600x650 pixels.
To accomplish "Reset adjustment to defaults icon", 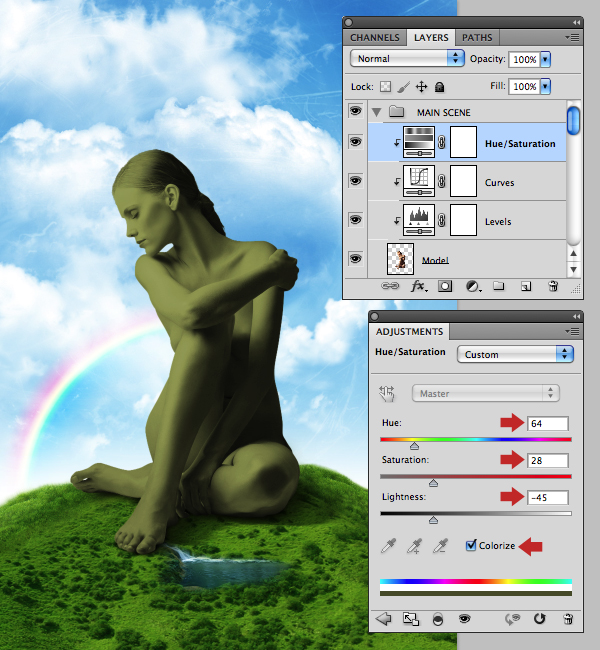I will (539, 619).
